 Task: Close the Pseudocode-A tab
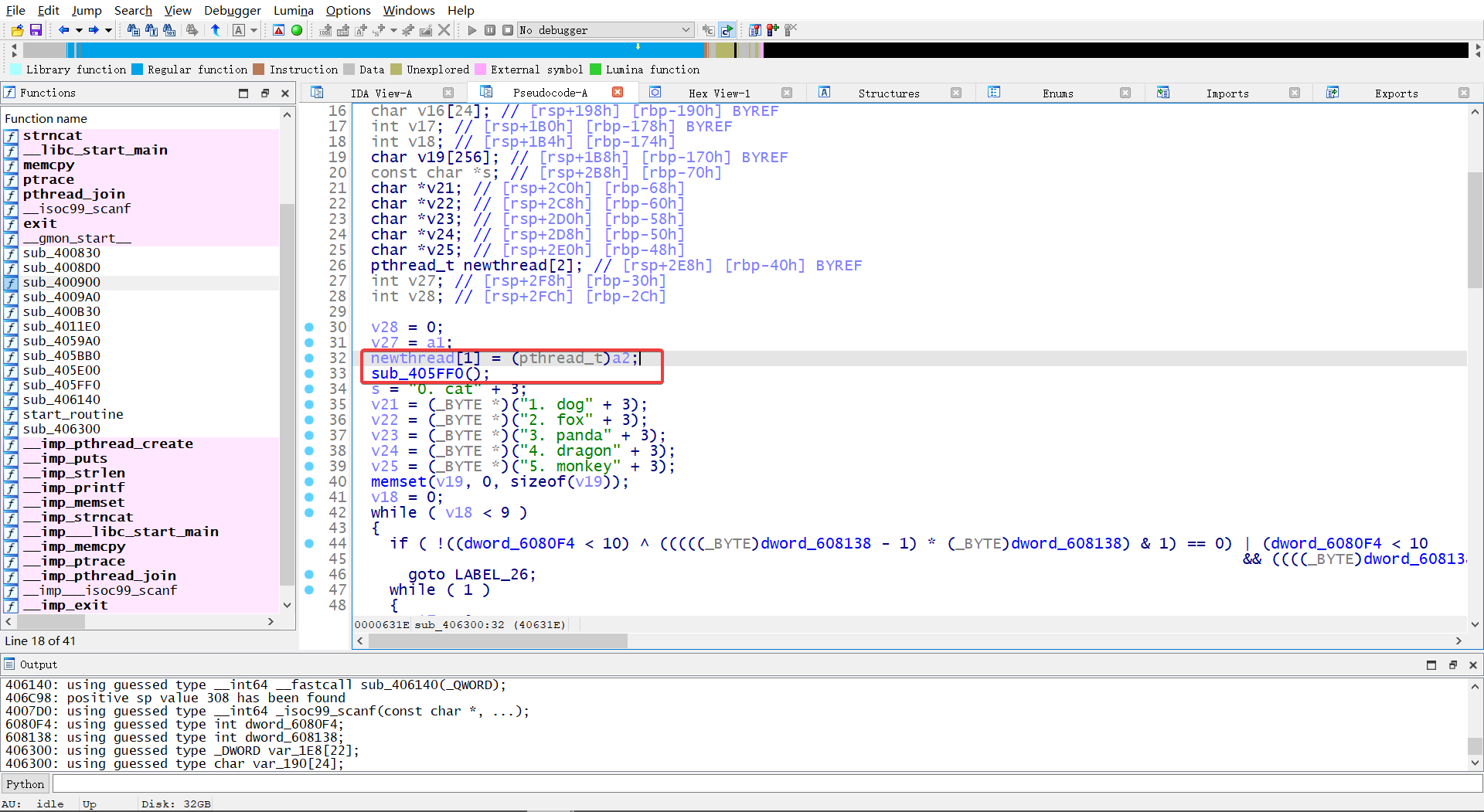618,91
